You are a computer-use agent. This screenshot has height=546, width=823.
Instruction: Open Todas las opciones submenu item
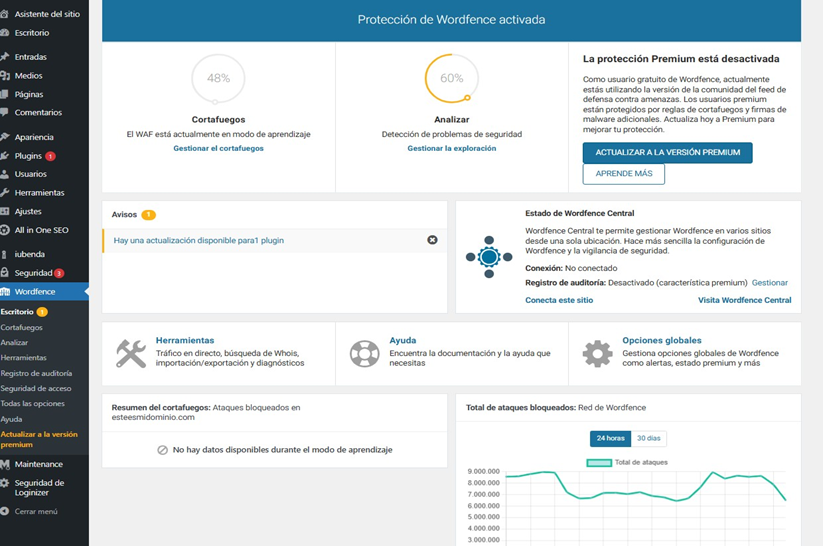[x=33, y=404]
